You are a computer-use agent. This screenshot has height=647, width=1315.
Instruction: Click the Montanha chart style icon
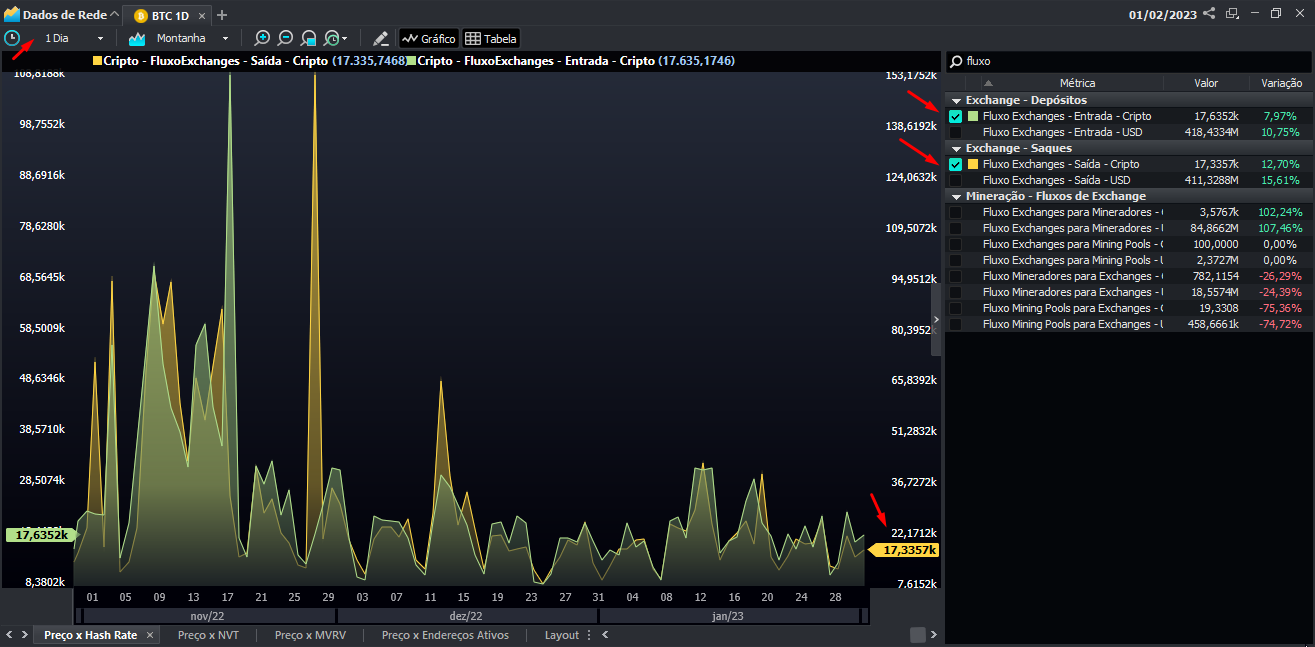[x=136, y=37]
